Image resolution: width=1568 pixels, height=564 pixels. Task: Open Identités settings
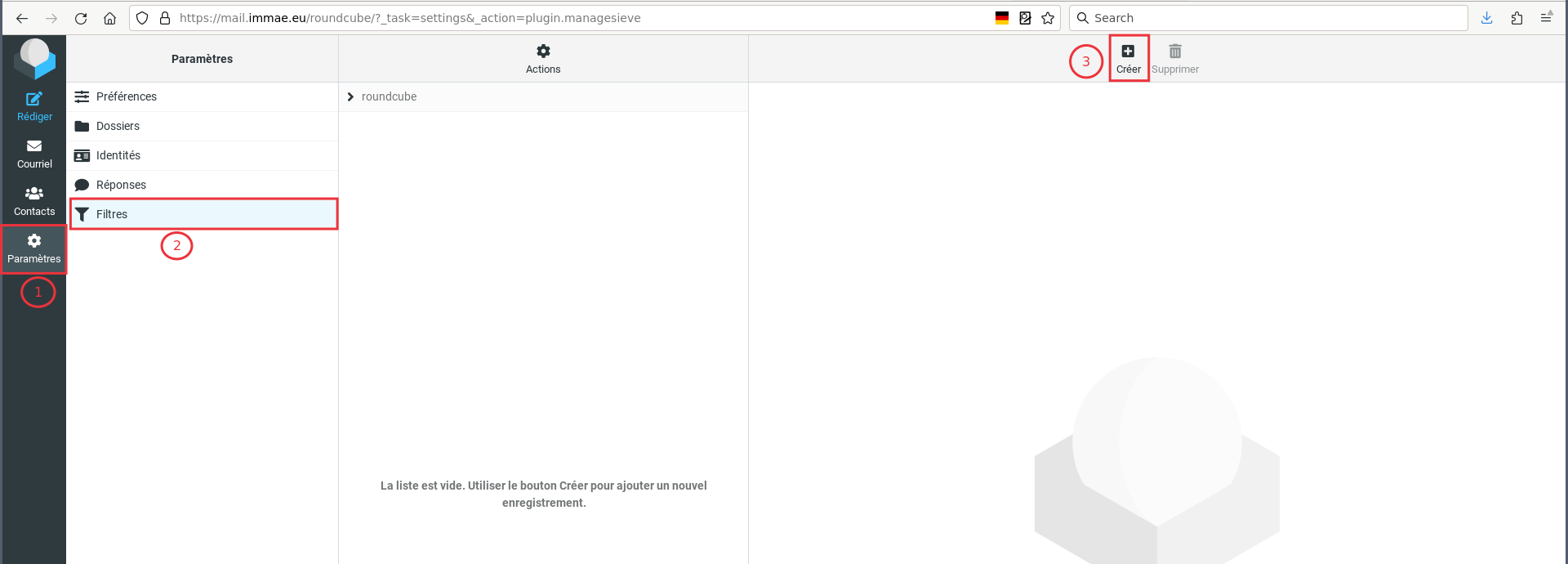click(203, 155)
